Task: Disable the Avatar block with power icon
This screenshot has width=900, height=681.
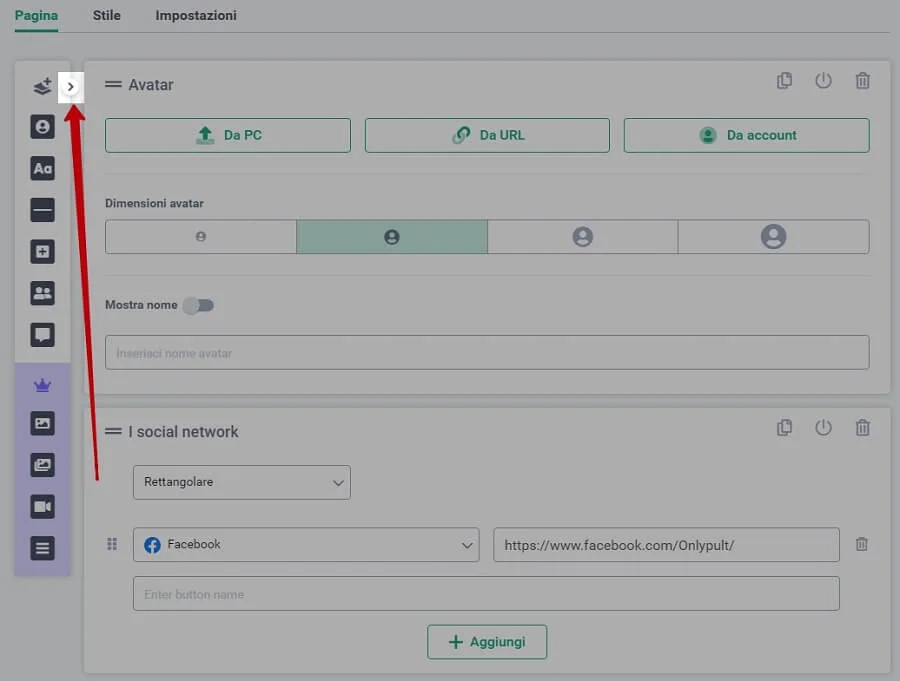Action: (x=823, y=81)
